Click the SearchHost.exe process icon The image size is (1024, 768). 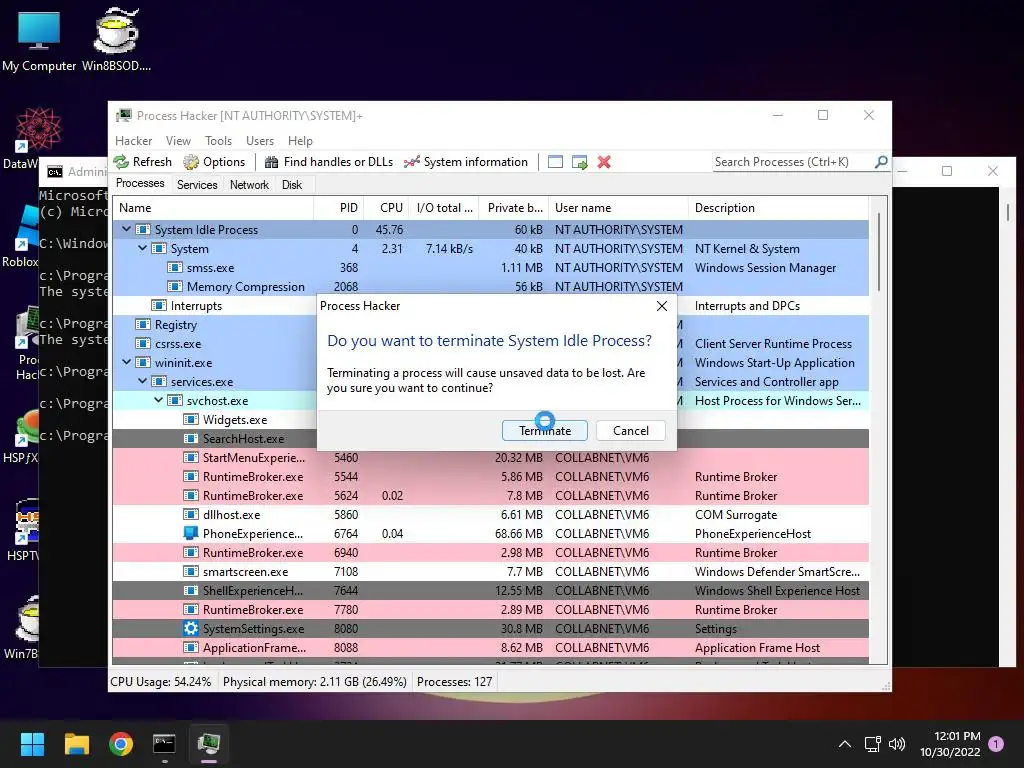(191, 438)
